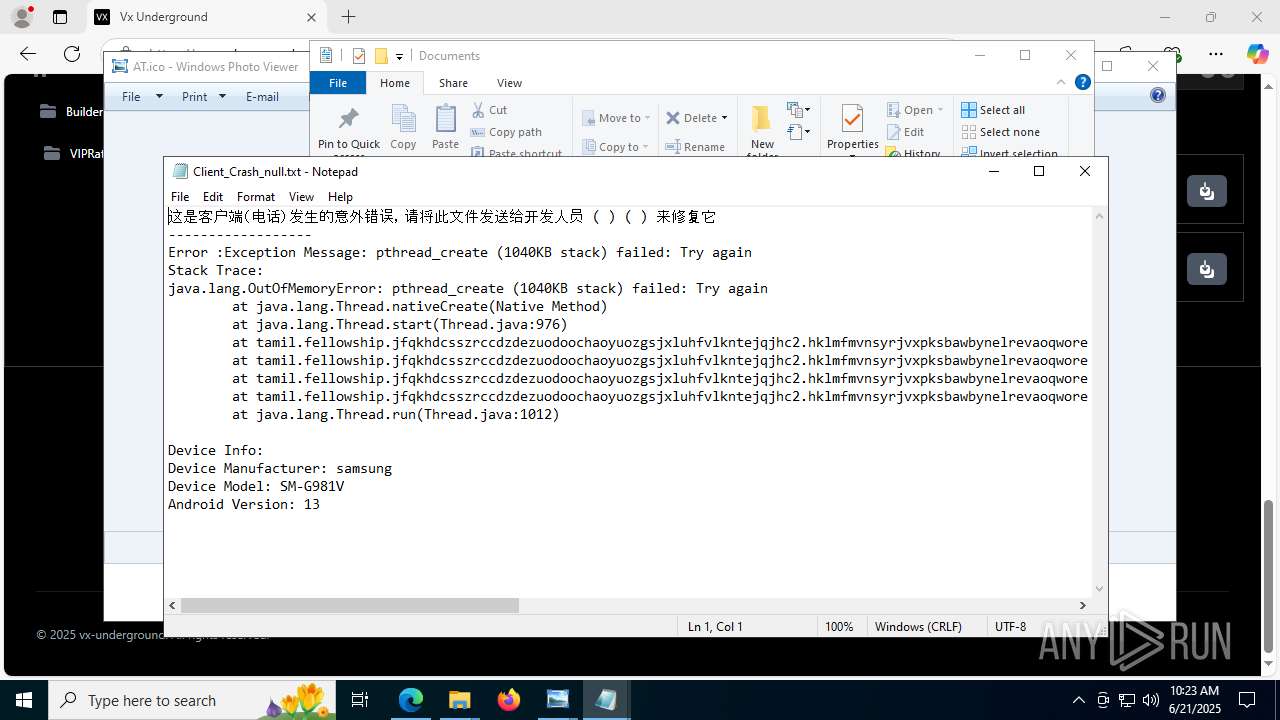Switch to Explorer View tab
Screen dimensions: 1280x720
[509, 83]
